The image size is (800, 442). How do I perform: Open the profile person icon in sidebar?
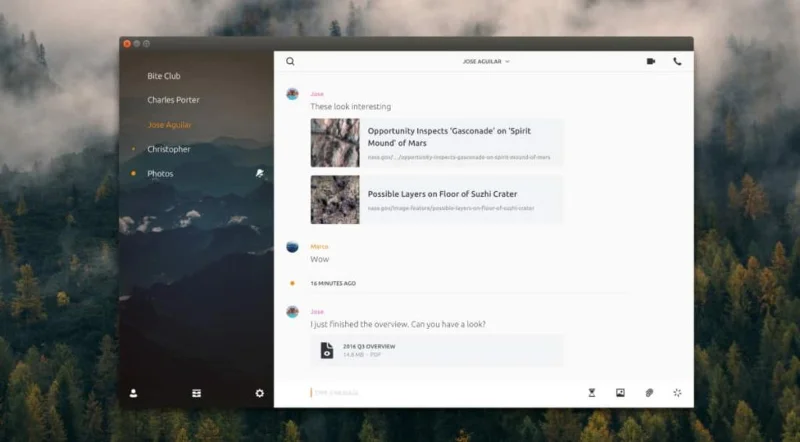[133, 393]
